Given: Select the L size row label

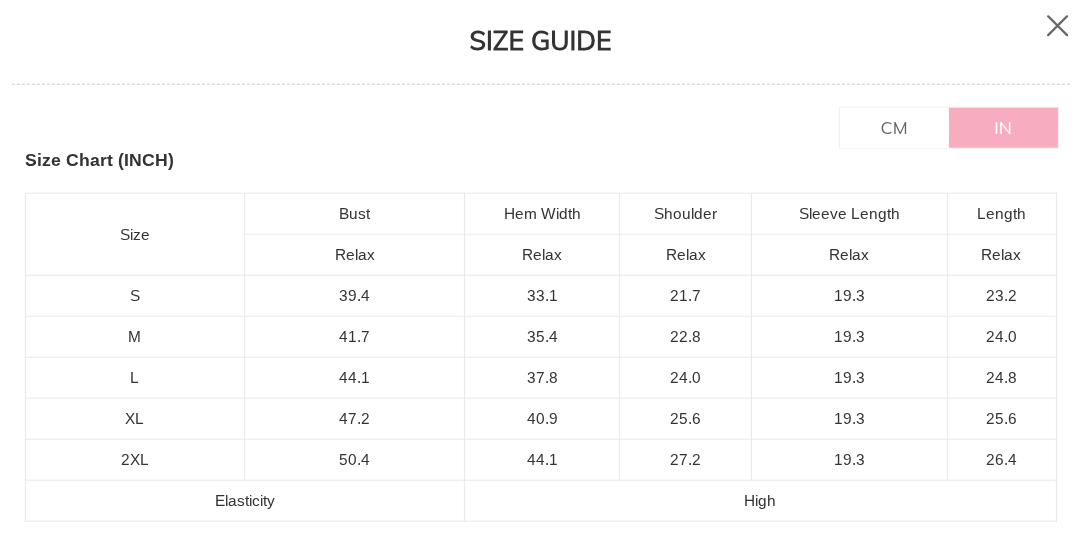Looking at the screenshot, I should pyautogui.click(x=135, y=378).
